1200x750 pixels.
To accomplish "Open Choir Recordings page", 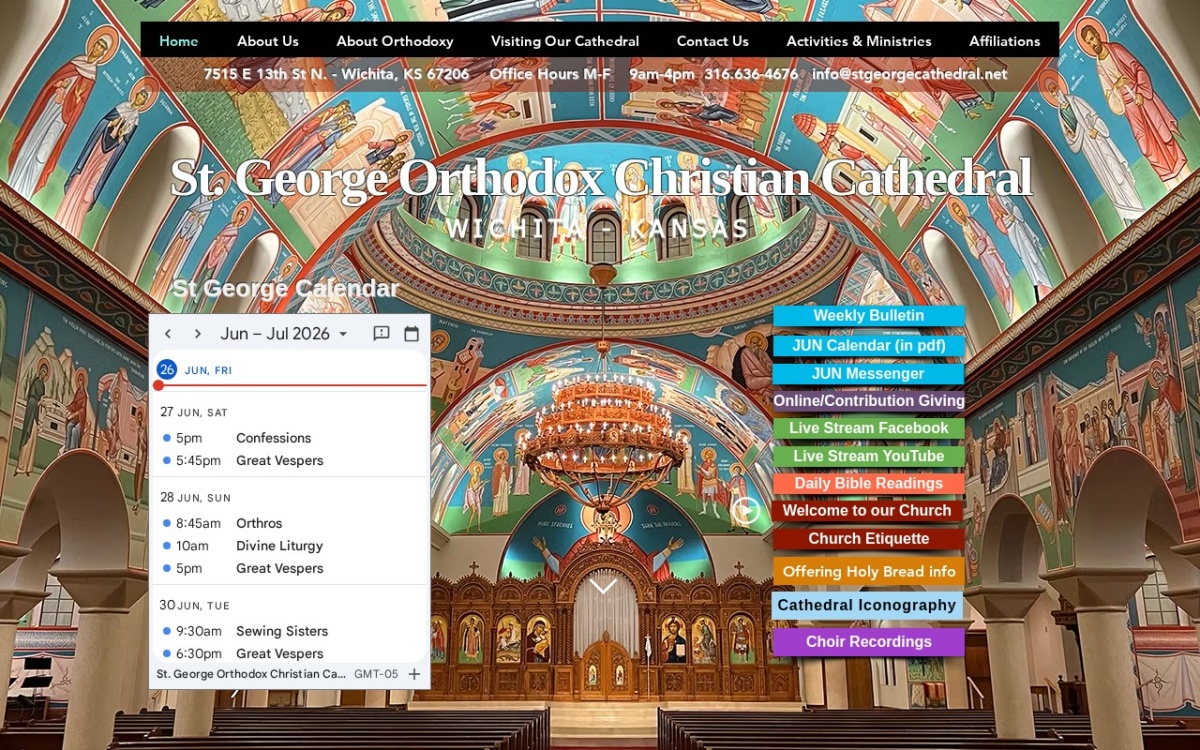I will [868, 642].
